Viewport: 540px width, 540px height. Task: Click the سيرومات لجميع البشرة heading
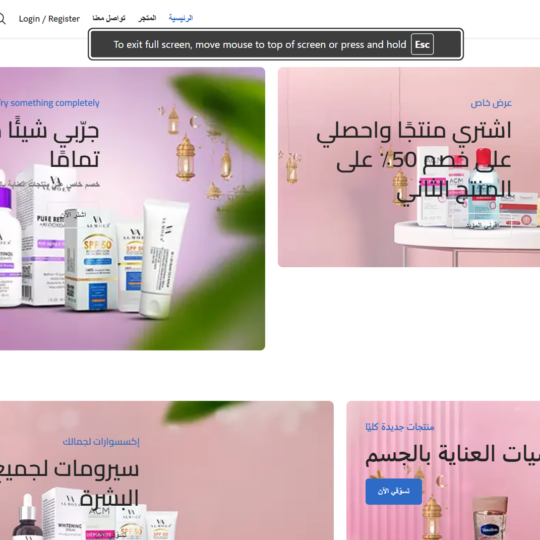70,483
